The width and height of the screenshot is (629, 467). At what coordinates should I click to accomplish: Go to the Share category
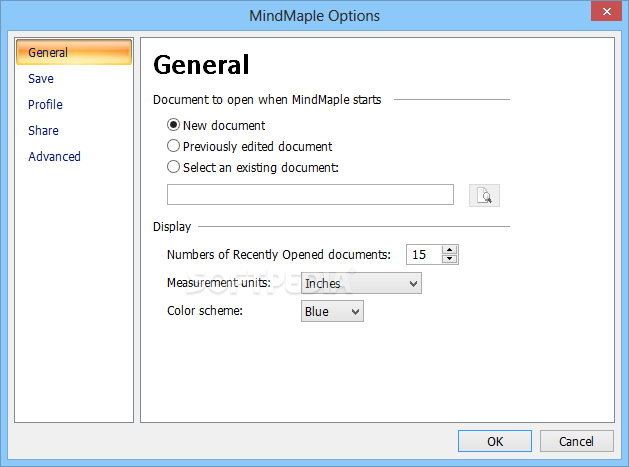(43, 131)
